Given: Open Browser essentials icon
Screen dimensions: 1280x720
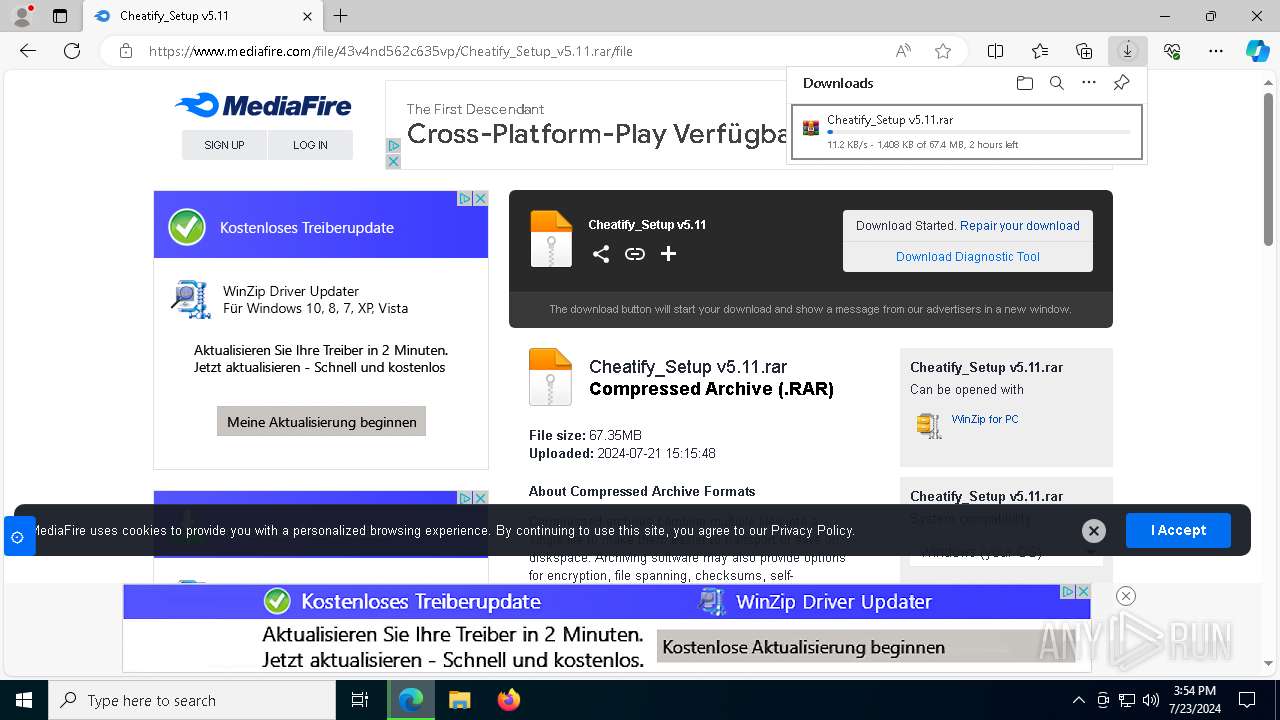Looking at the screenshot, I should pyautogui.click(x=1172, y=51).
